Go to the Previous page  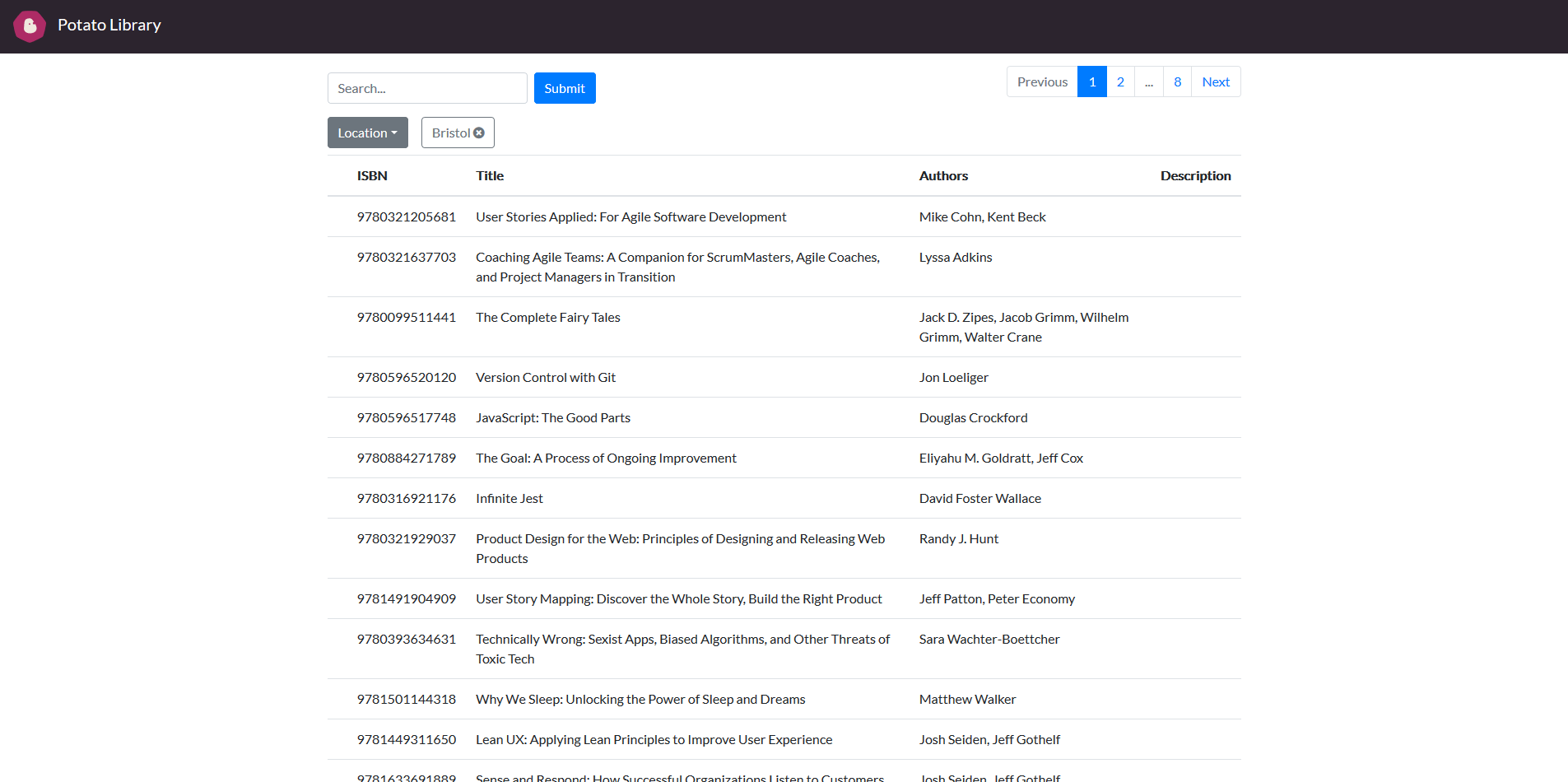click(x=1042, y=81)
